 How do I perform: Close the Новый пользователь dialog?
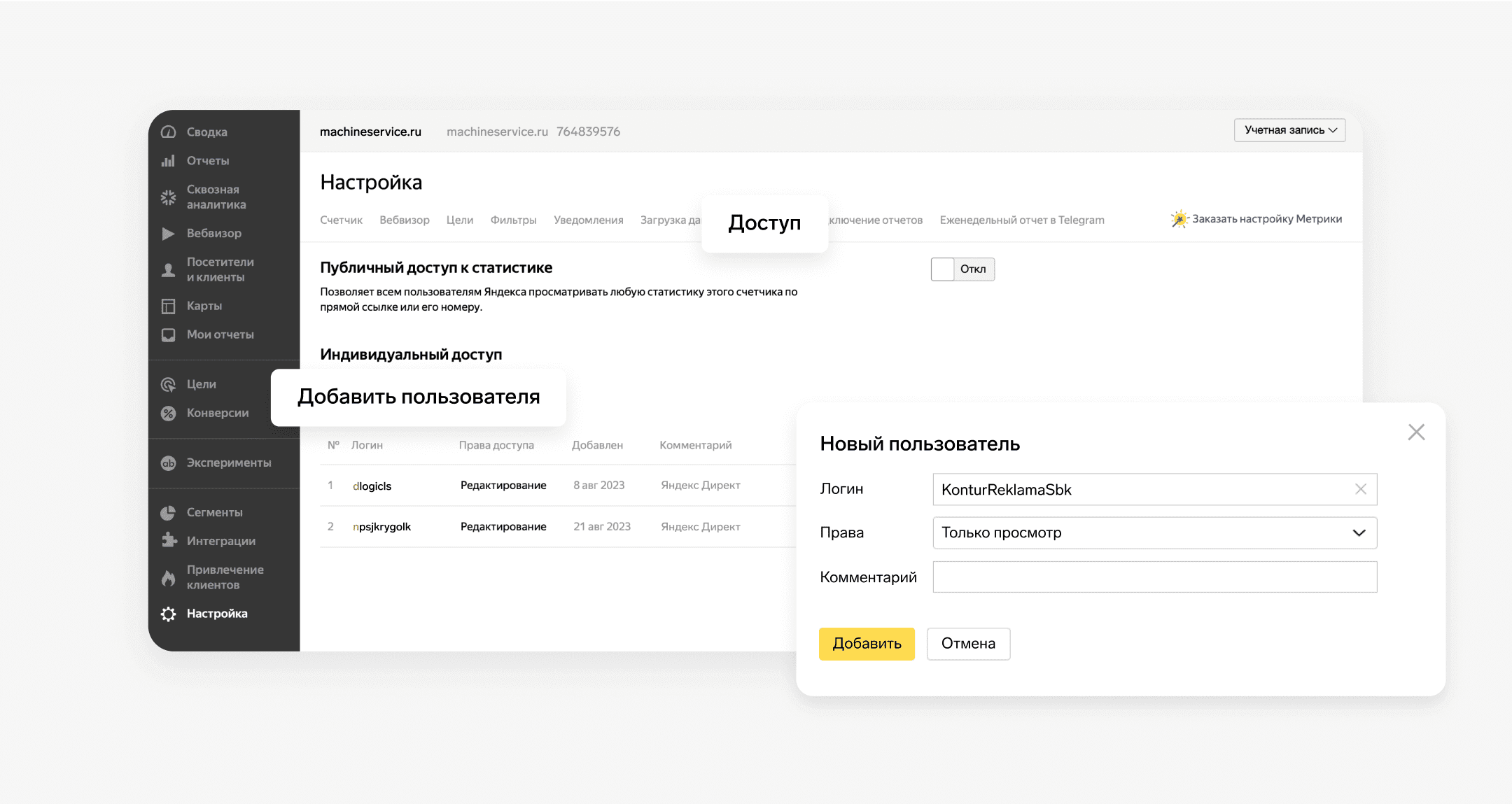pyautogui.click(x=1416, y=432)
